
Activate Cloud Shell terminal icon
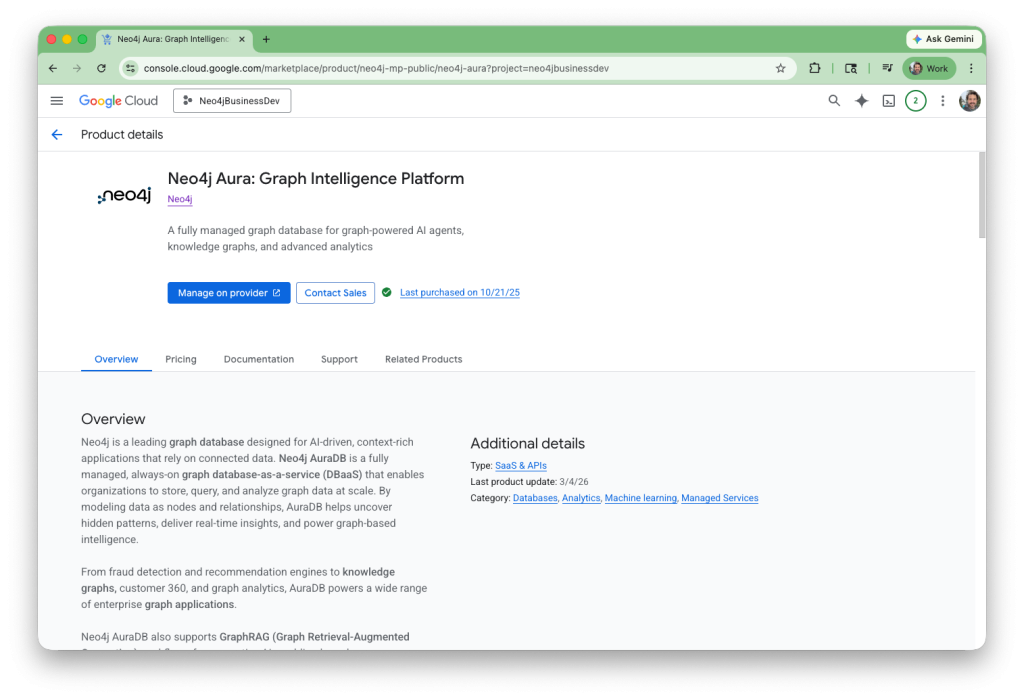[x=888, y=101]
